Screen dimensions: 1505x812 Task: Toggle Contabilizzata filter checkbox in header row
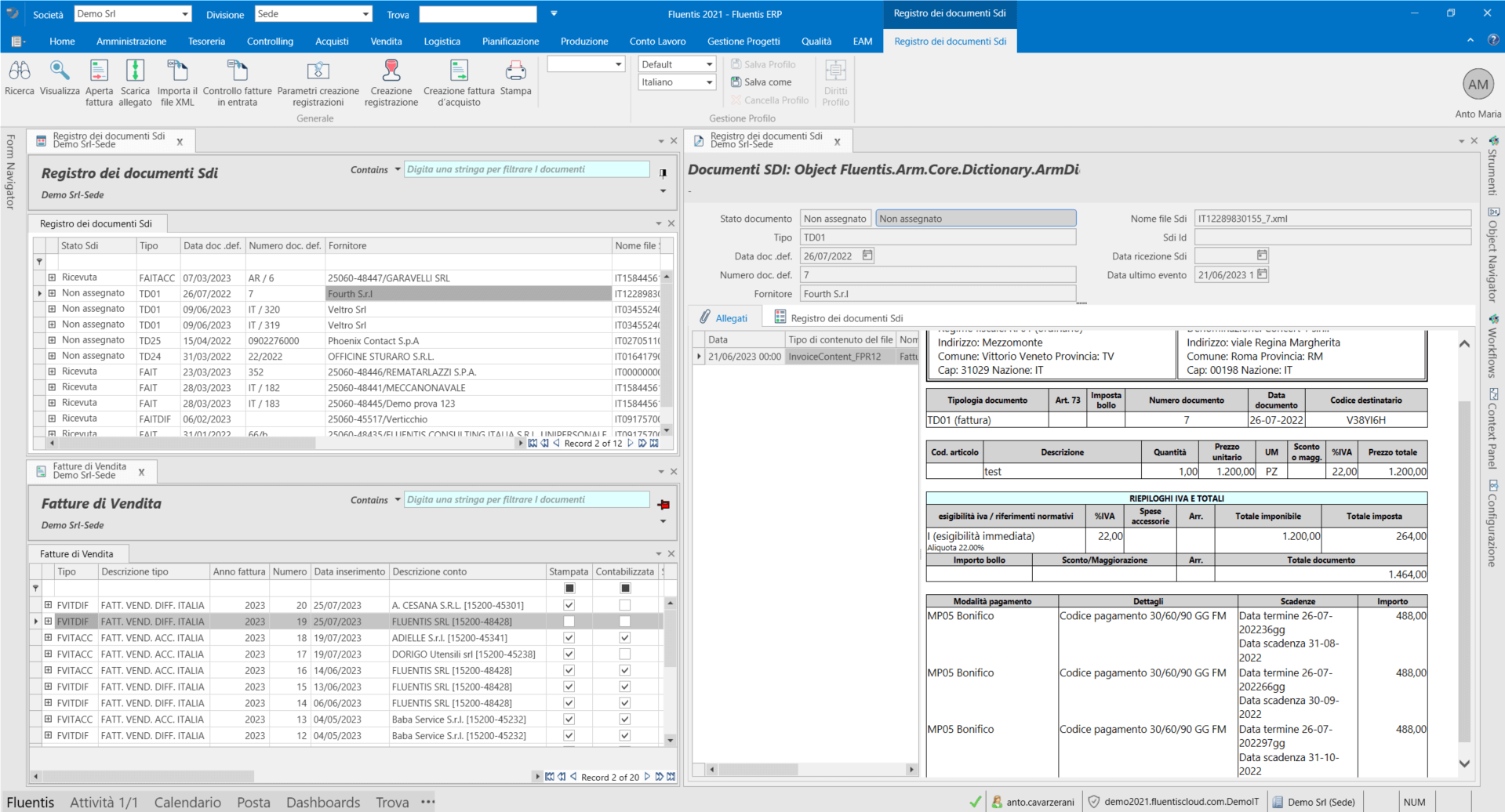coord(625,588)
